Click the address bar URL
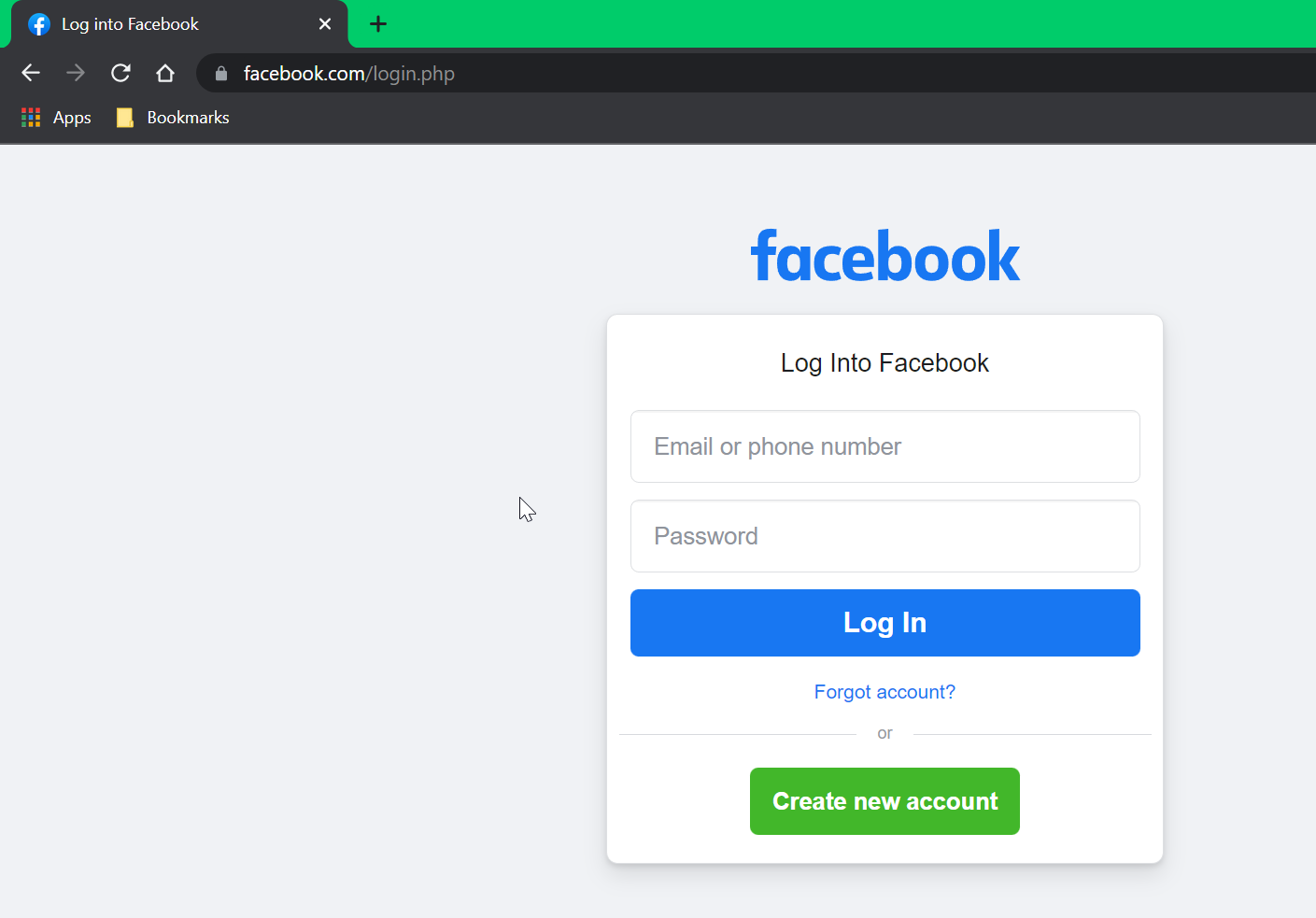The image size is (1316, 918). coord(349,74)
